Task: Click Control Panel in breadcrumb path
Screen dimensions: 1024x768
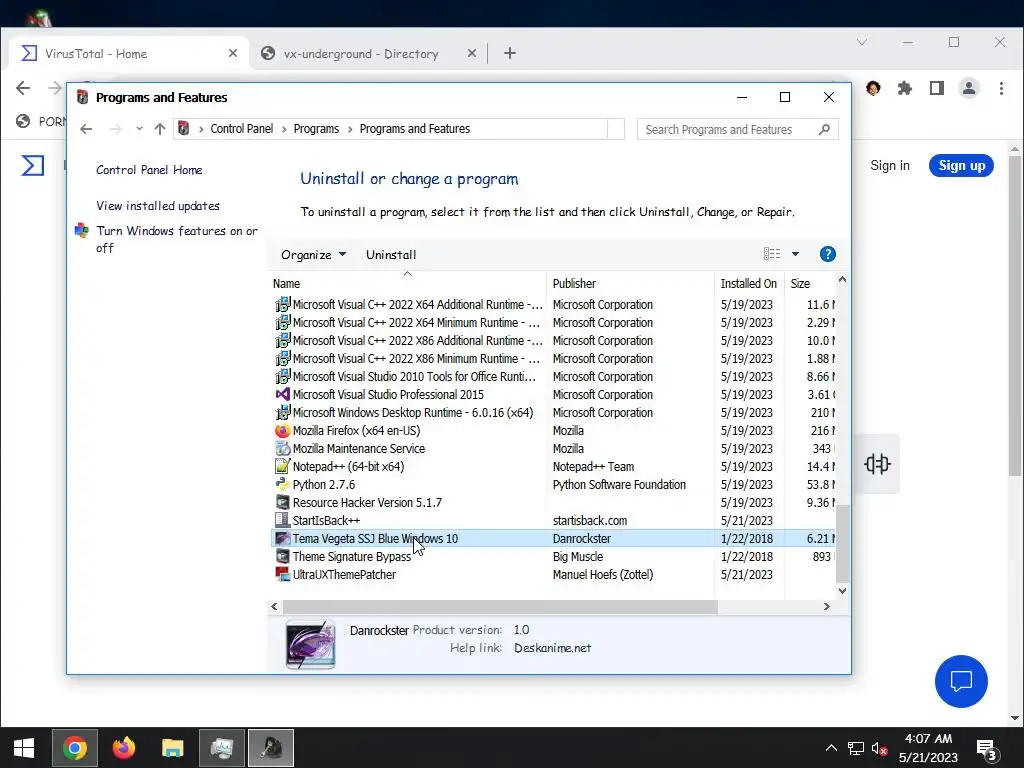Action: 242,129
